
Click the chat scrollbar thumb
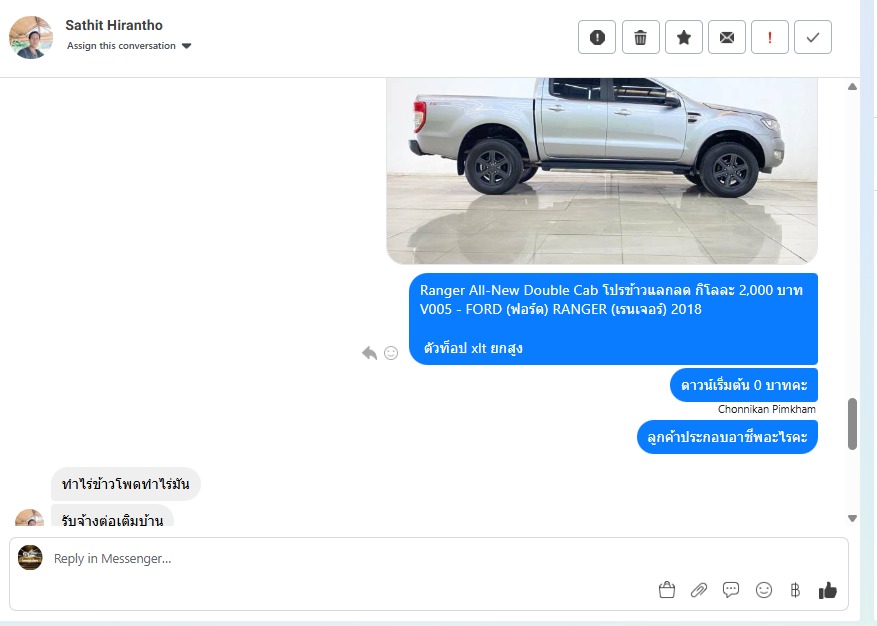coord(852,424)
